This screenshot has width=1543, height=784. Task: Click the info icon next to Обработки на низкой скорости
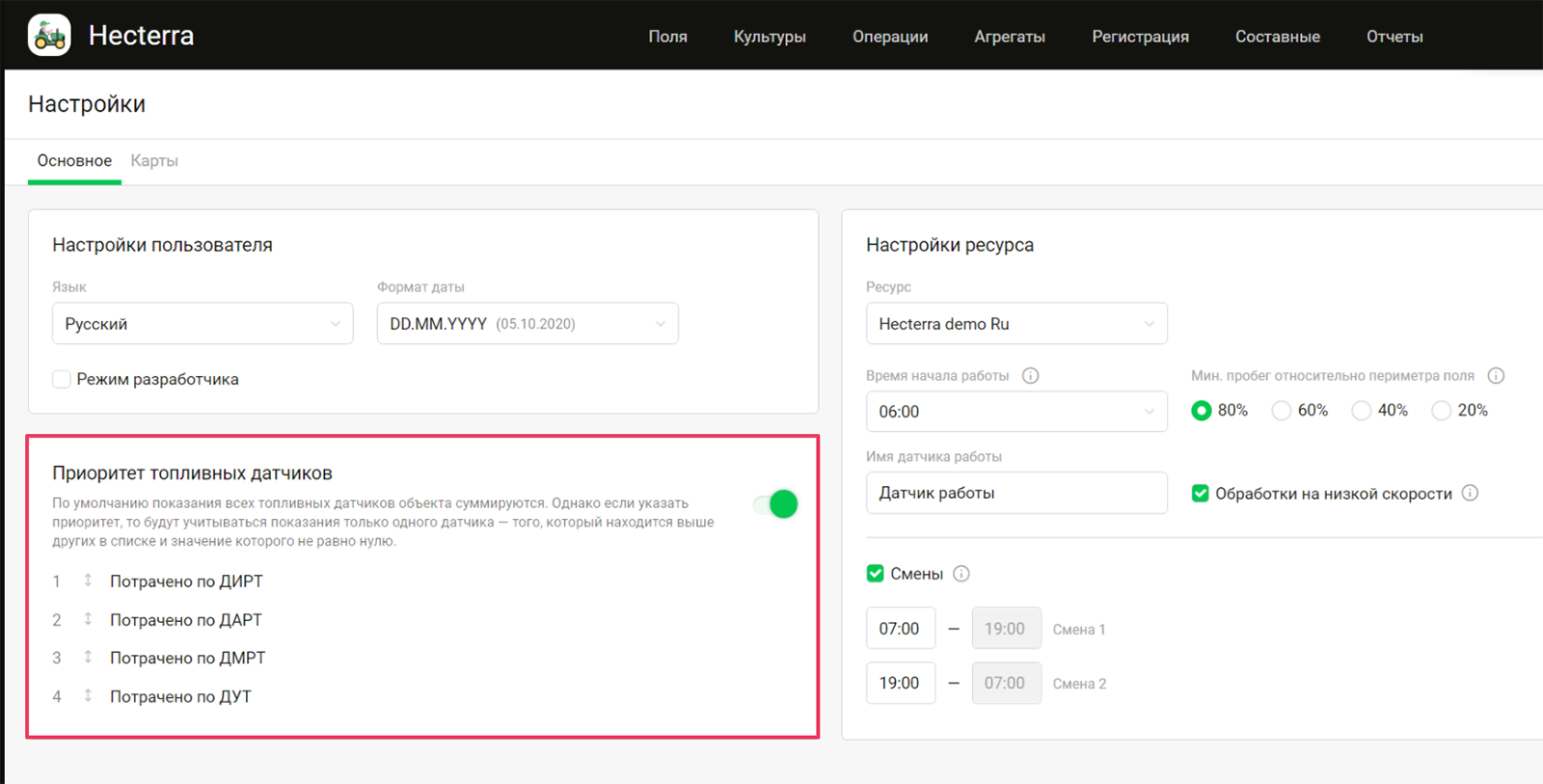coord(1470,493)
